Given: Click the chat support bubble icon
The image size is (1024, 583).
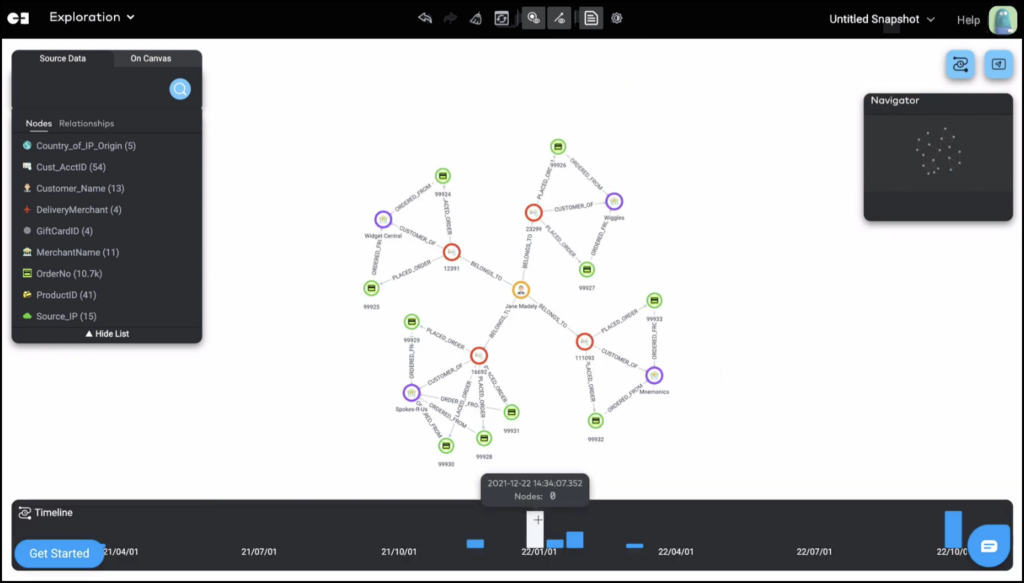Looking at the screenshot, I should pos(988,545).
